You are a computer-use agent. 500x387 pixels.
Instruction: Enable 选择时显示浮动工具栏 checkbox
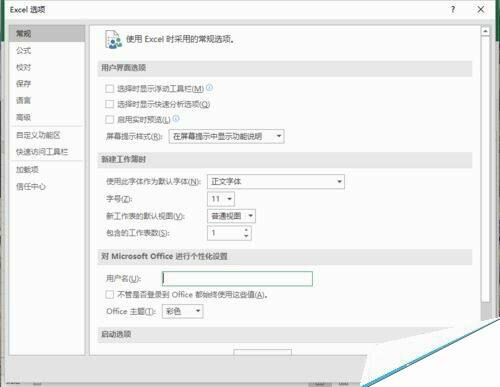(109, 89)
